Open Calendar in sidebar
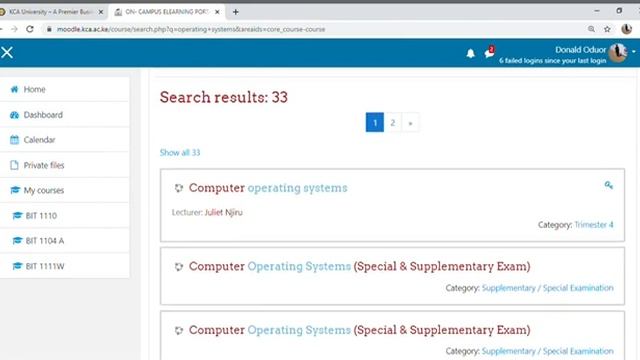 pos(65,140)
